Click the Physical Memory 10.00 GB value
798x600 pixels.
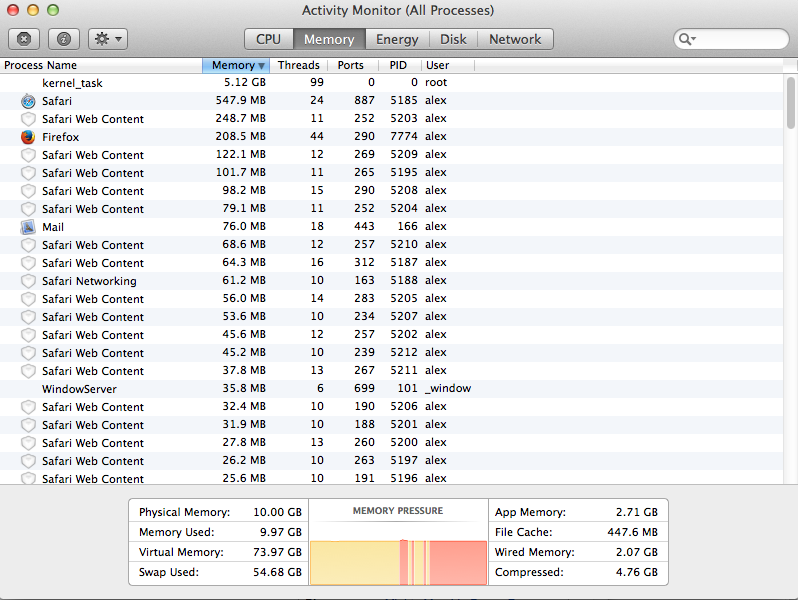click(277, 512)
